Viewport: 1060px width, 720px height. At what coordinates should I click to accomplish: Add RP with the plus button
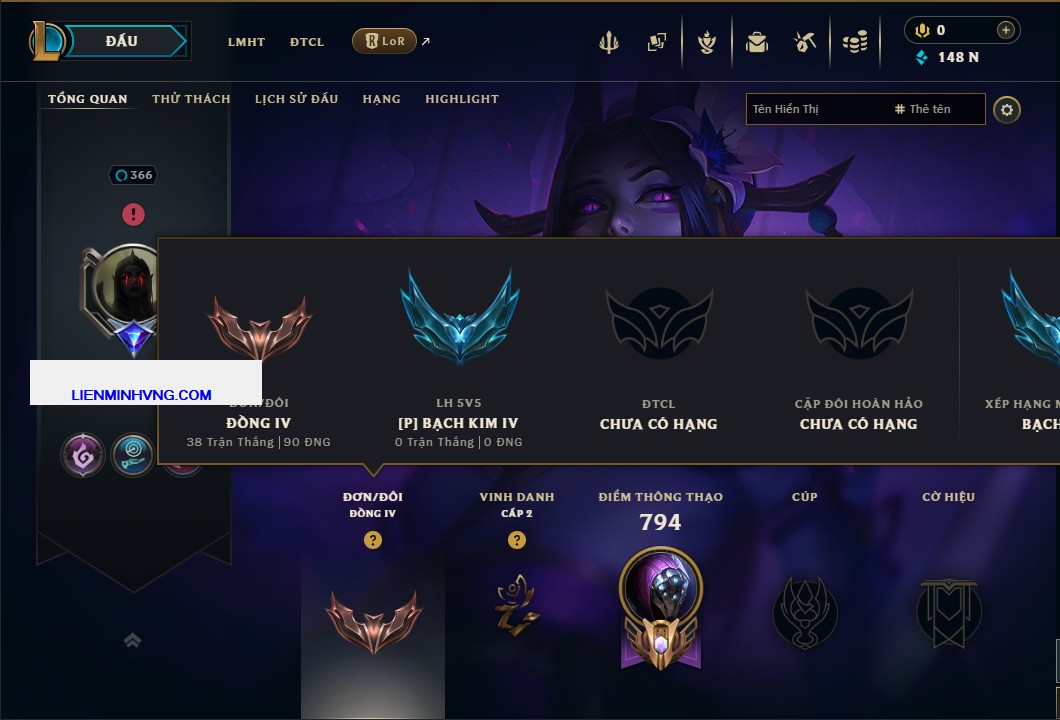1005,30
